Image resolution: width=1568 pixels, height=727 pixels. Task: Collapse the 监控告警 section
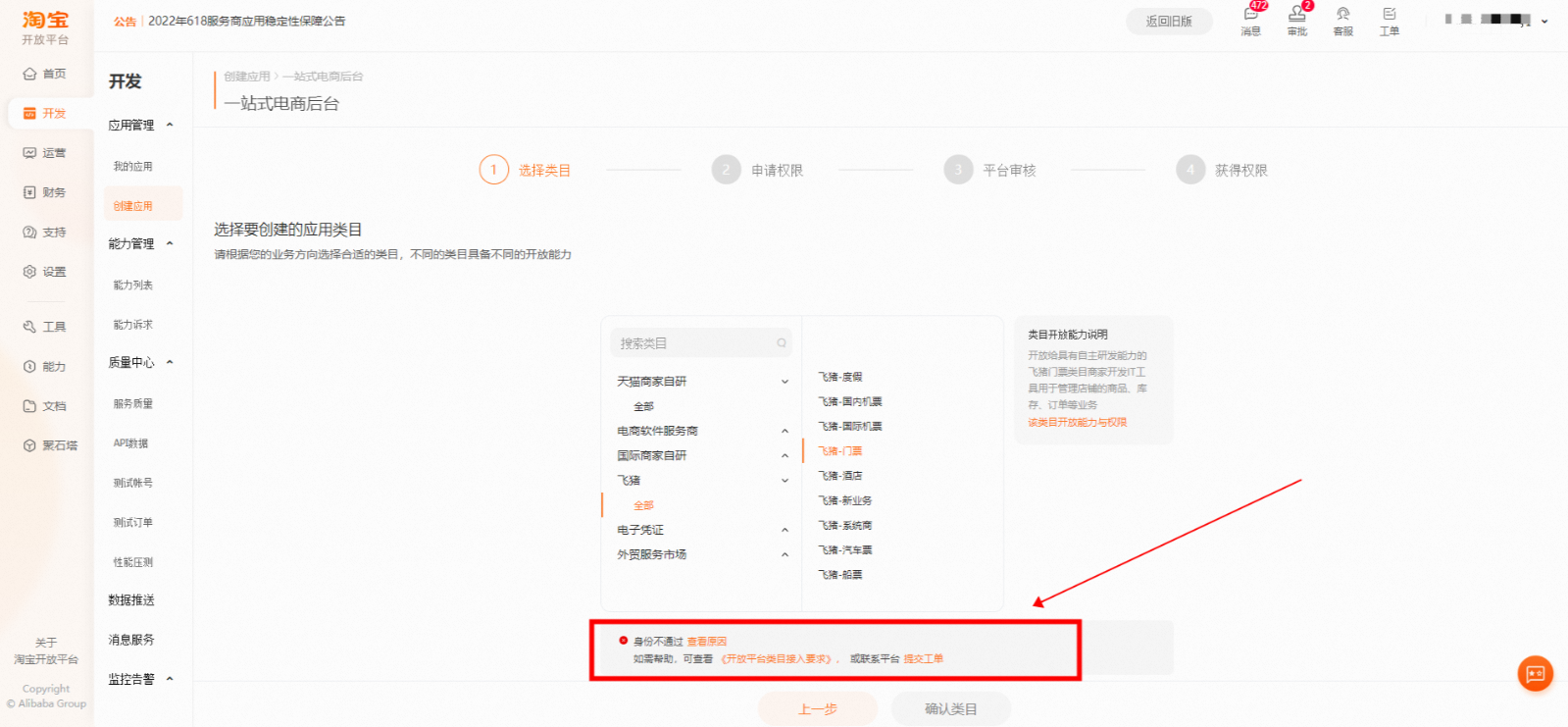(x=170, y=679)
